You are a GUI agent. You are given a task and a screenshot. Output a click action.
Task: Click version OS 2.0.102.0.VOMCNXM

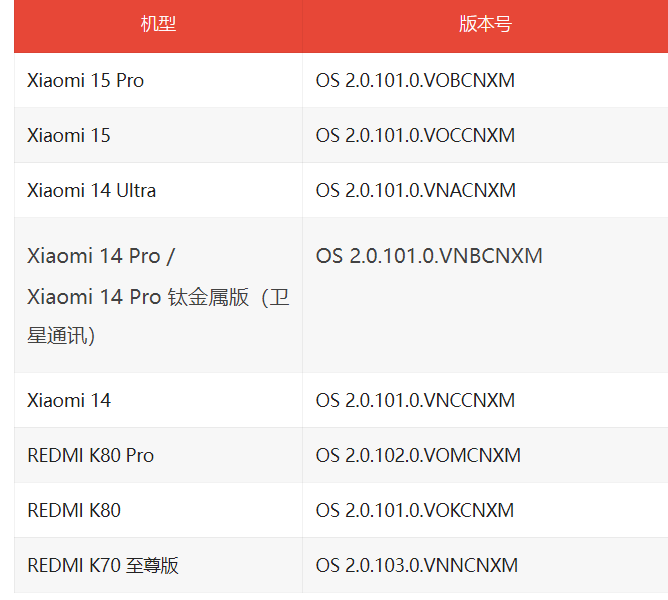[418, 455]
